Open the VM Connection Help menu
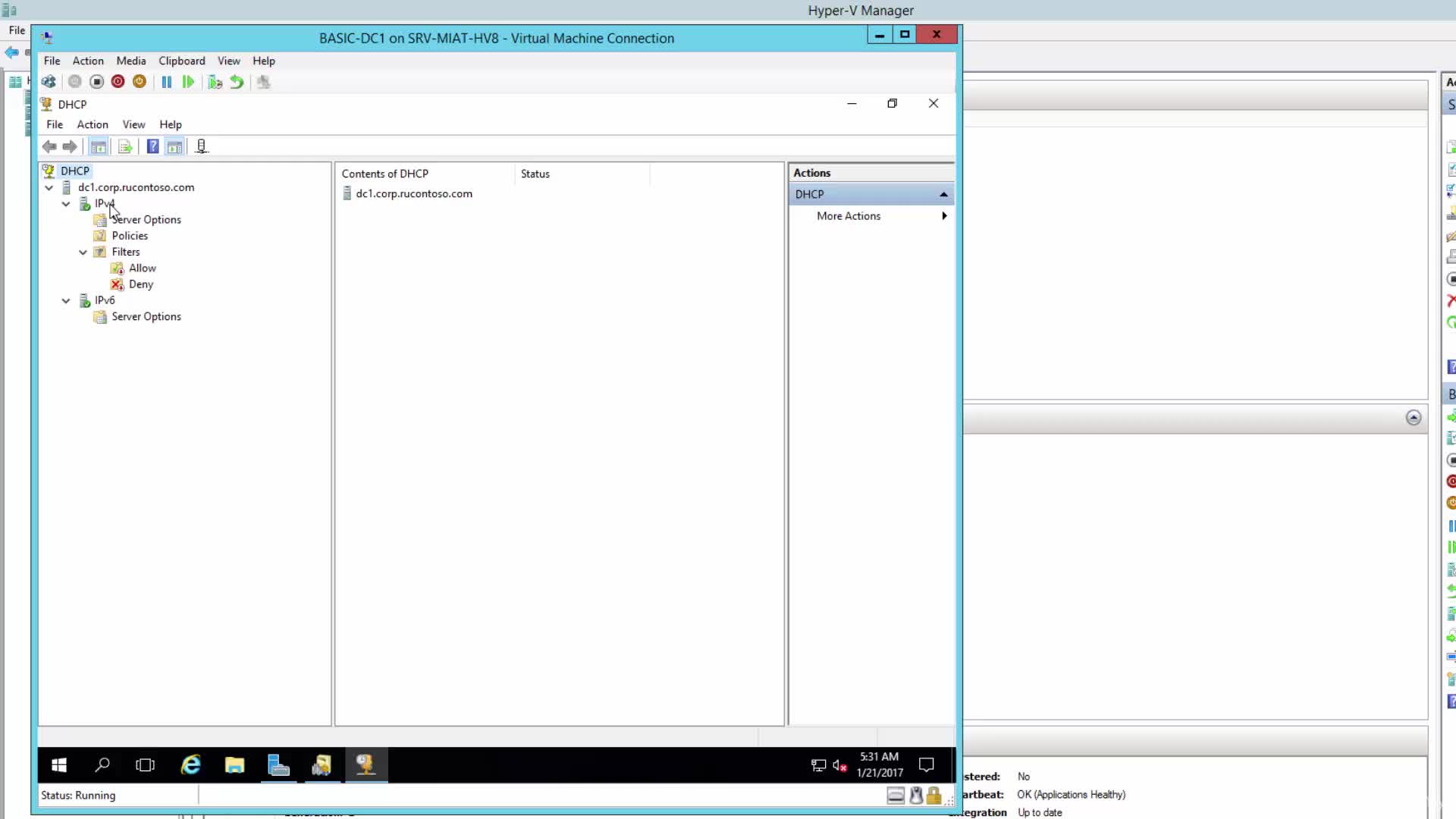The width and height of the screenshot is (1456, 819). pos(264,61)
